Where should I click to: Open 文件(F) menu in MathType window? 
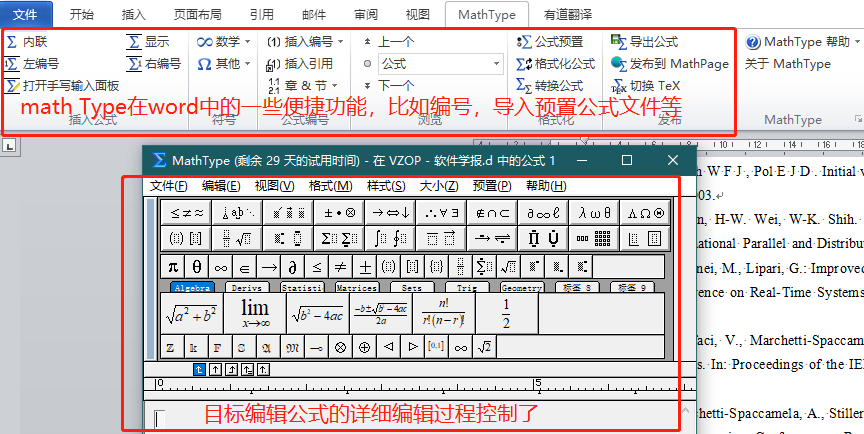coord(169,186)
